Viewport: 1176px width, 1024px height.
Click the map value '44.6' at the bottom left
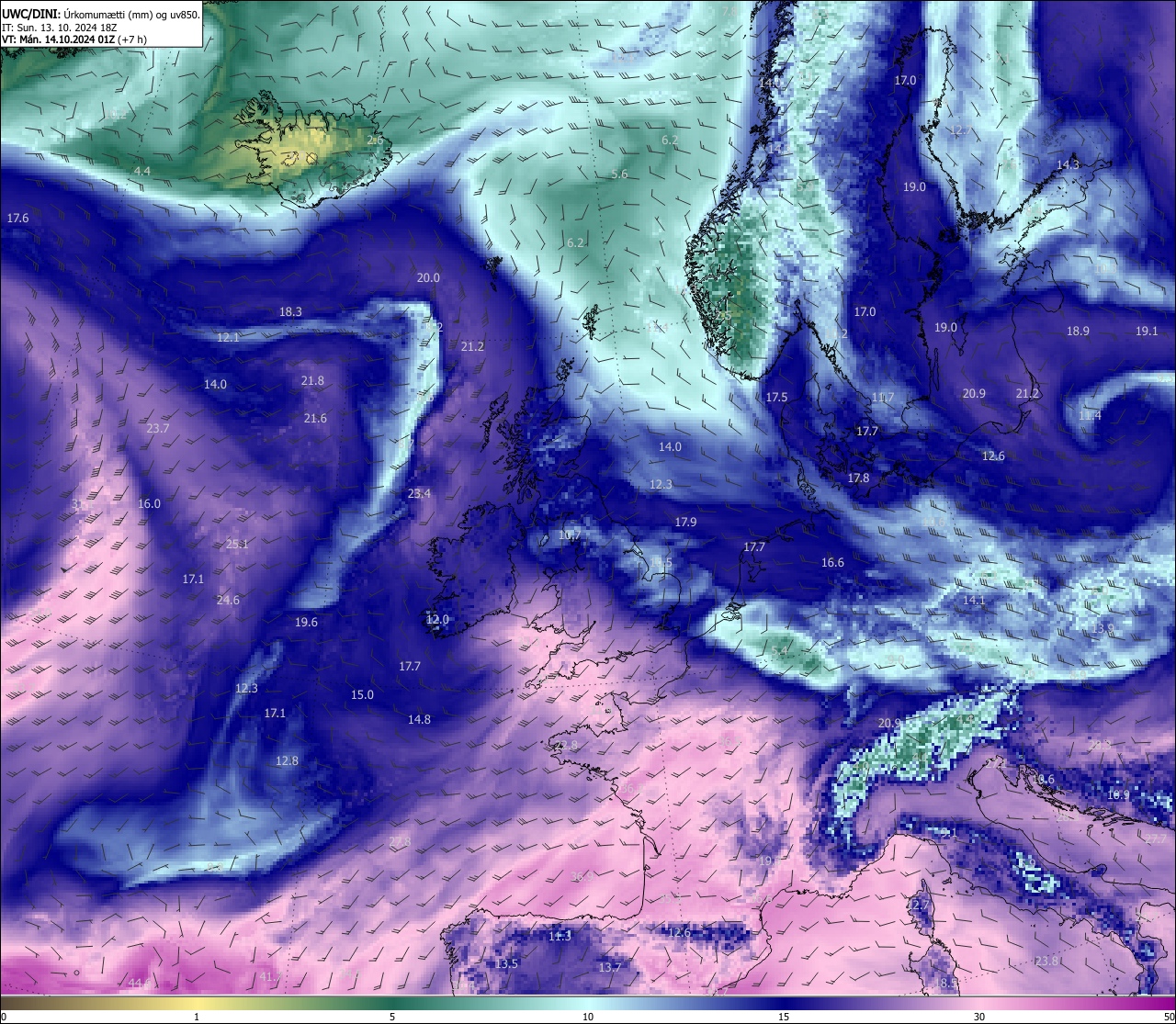pos(140,983)
